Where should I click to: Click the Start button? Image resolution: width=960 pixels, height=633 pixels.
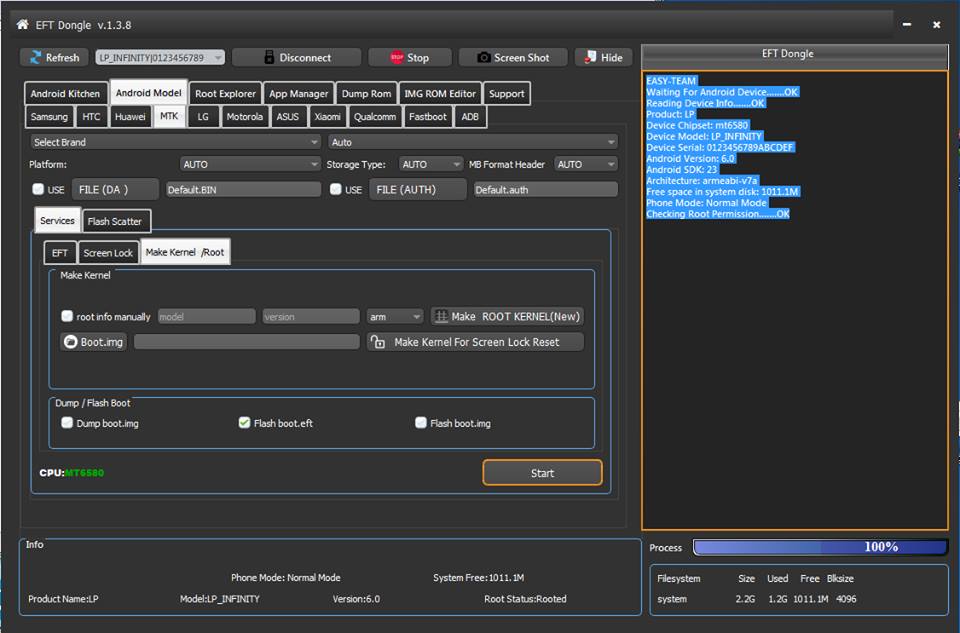coord(542,473)
